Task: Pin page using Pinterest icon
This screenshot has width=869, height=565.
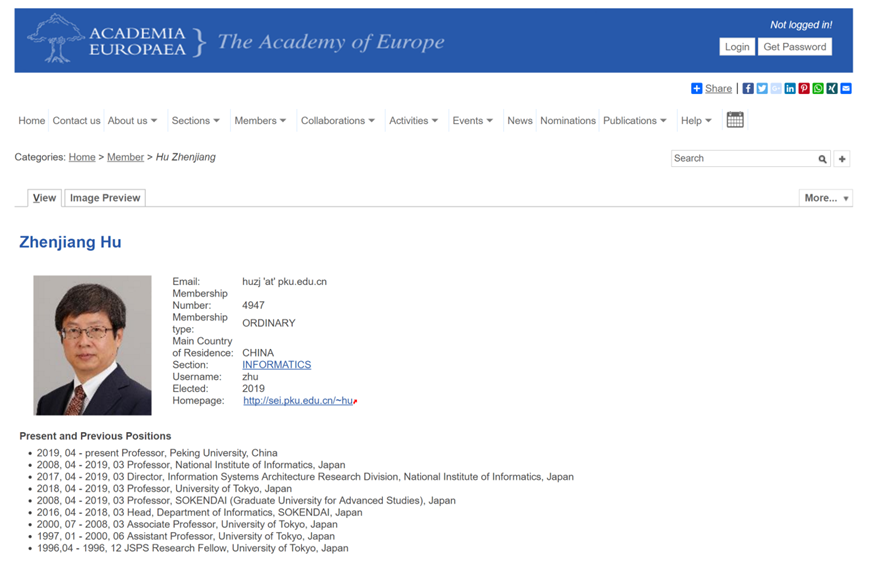Action: 804,88
